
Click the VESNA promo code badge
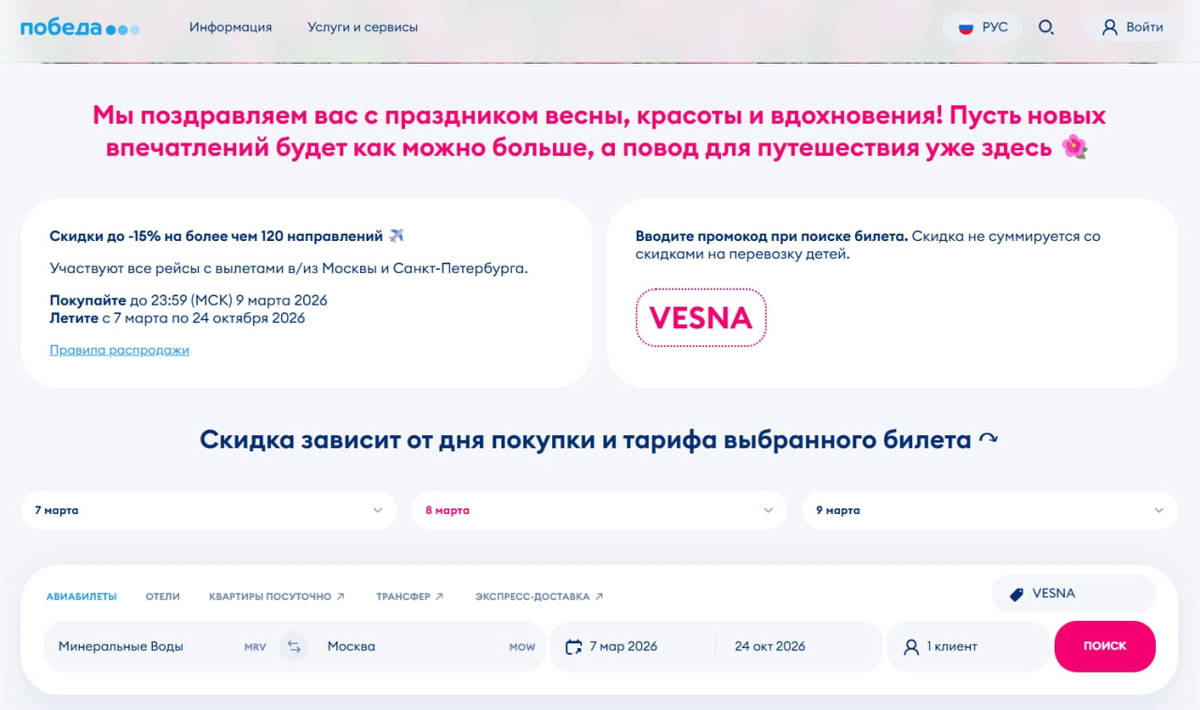click(x=701, y=318)
